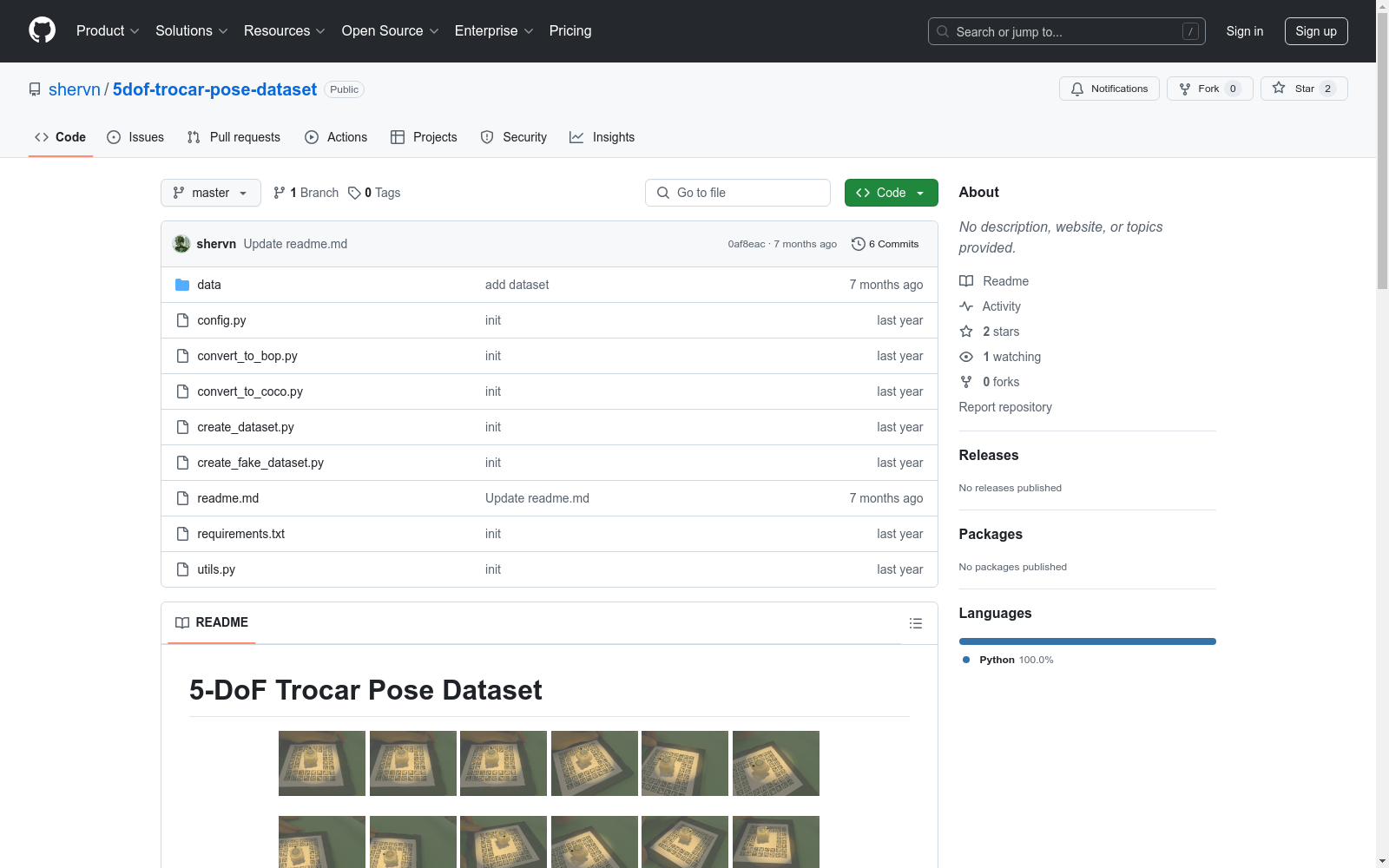Click the file icon for readme.md
This screenshot has width=1389, height=868.
182,498
